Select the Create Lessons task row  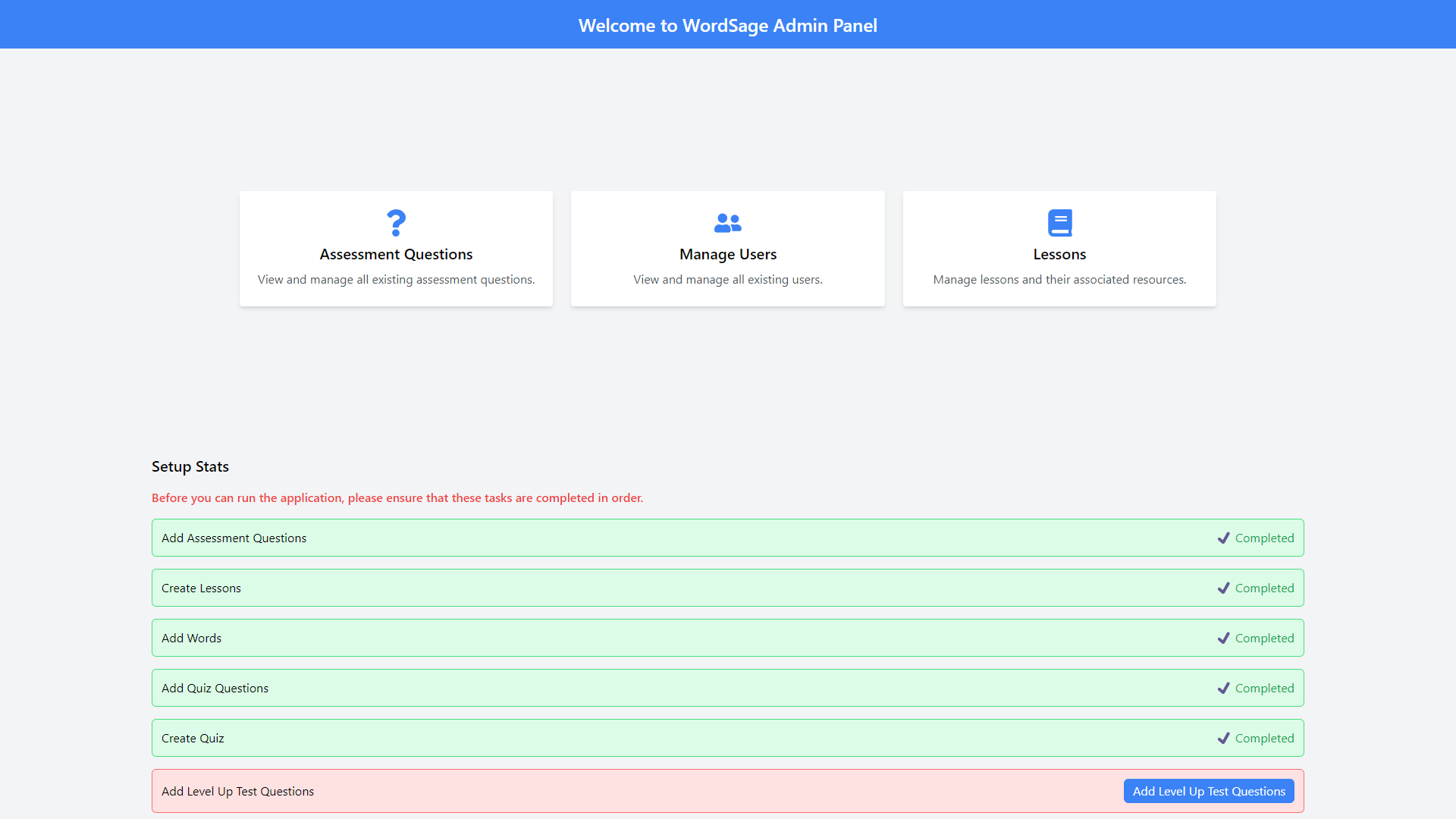point(201,588)
